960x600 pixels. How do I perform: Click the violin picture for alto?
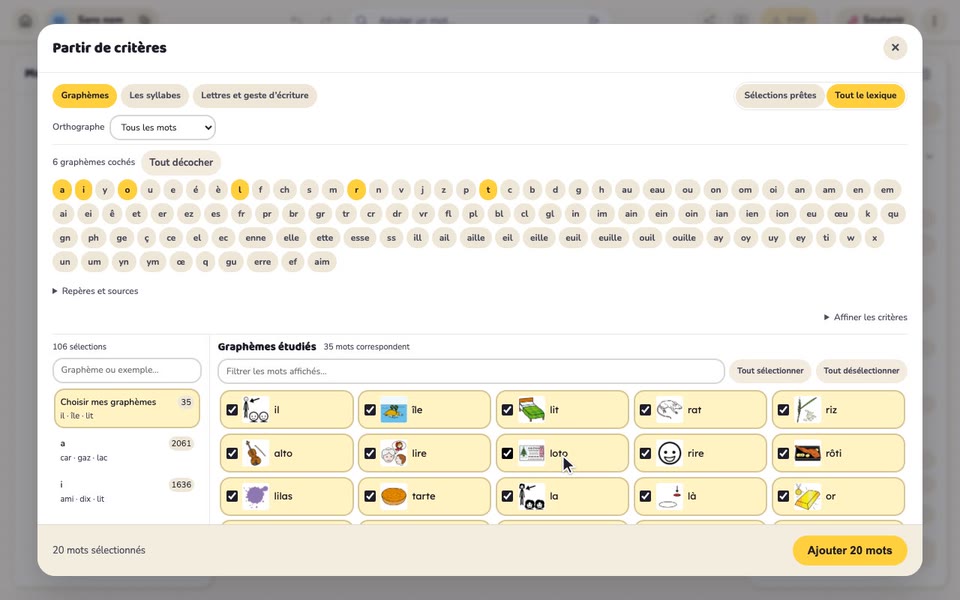(x=256, y=453)
